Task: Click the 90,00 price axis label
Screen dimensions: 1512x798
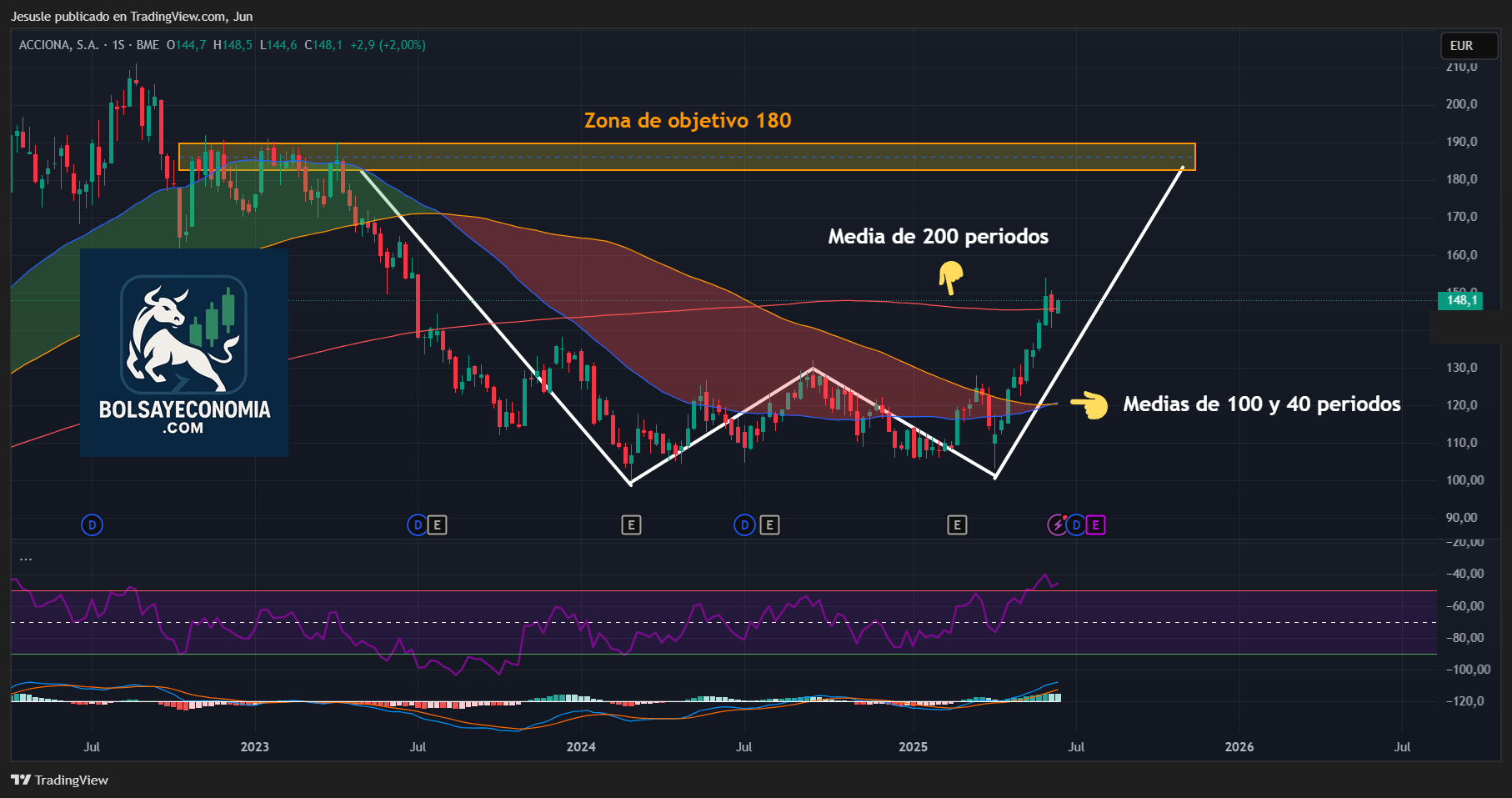Action: (1462, 518)
